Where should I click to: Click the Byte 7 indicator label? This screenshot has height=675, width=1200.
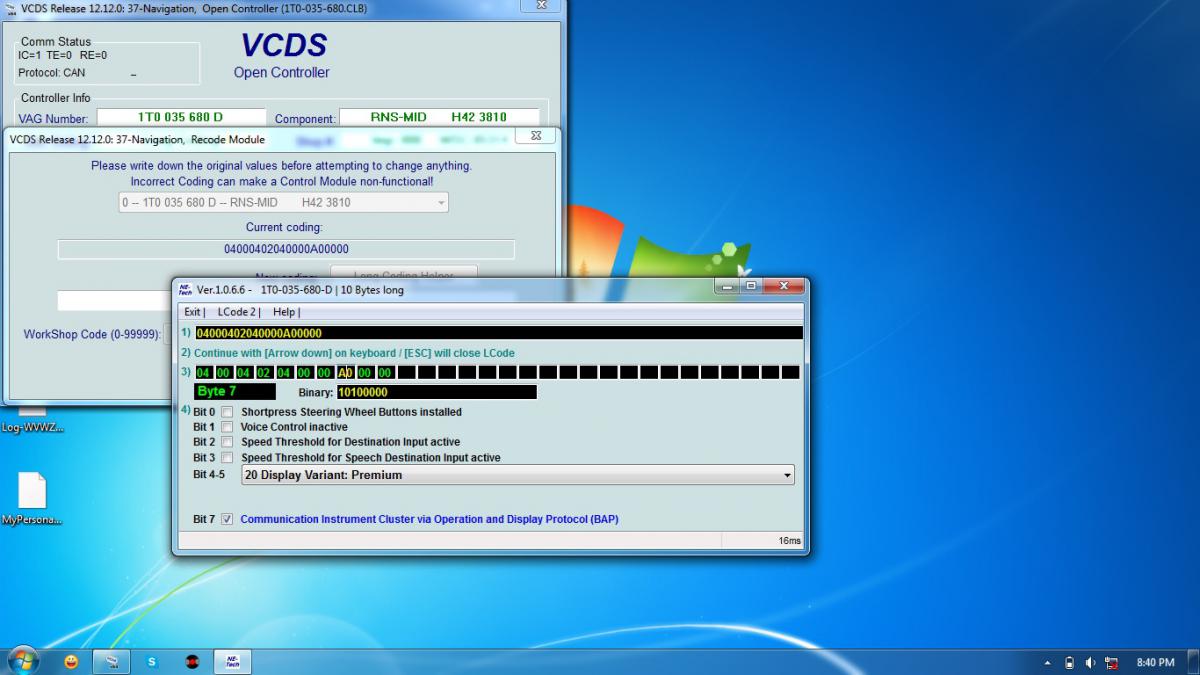(x=235, y=391)
